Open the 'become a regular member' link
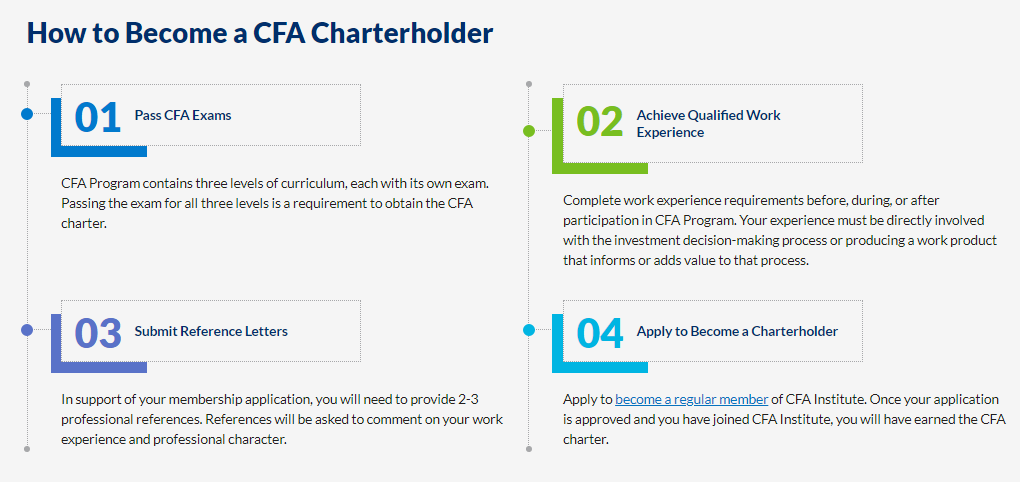 [691, 400]
